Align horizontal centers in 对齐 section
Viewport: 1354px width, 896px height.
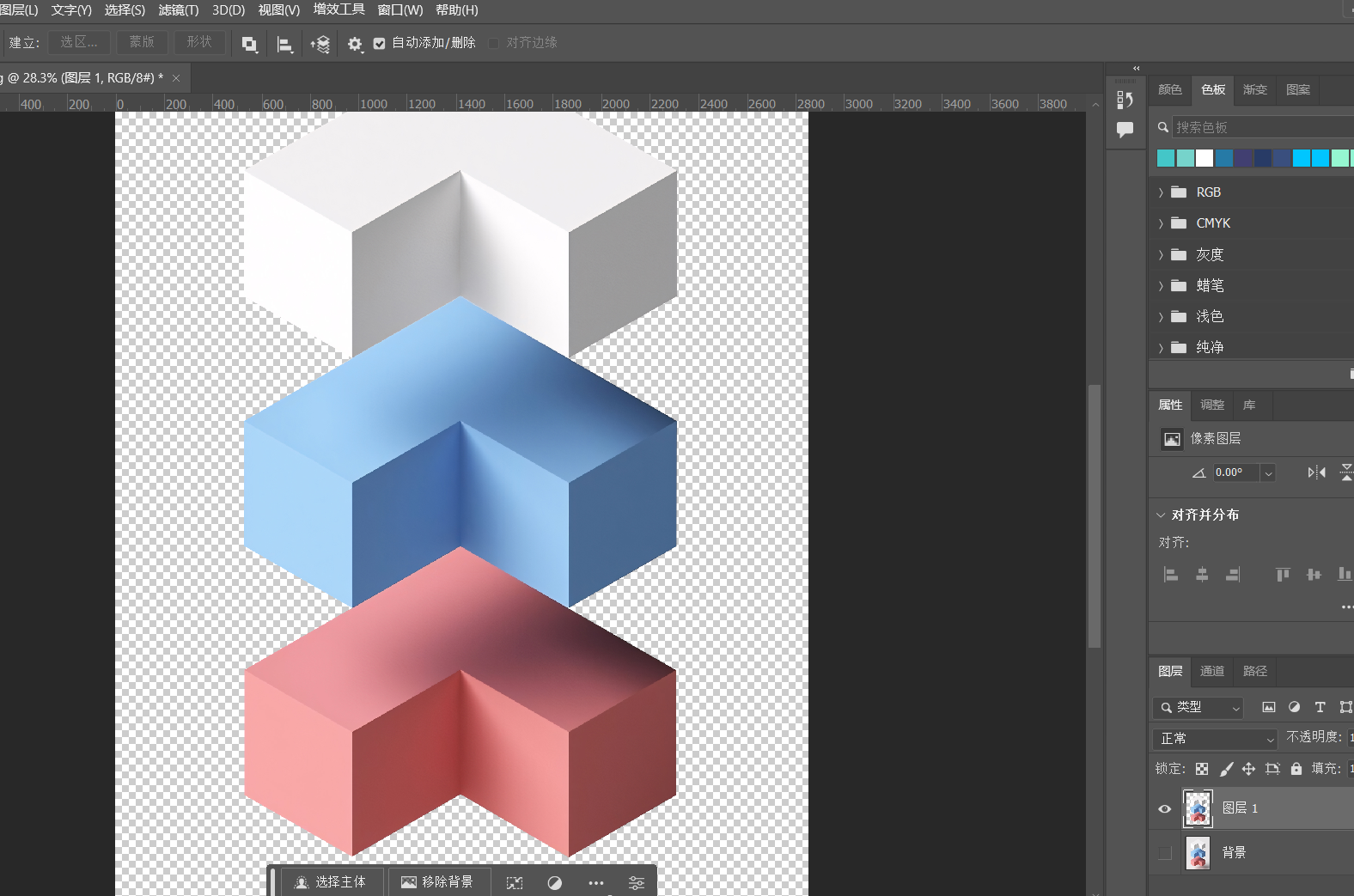pyautogui.click(x=1202, y=575)
